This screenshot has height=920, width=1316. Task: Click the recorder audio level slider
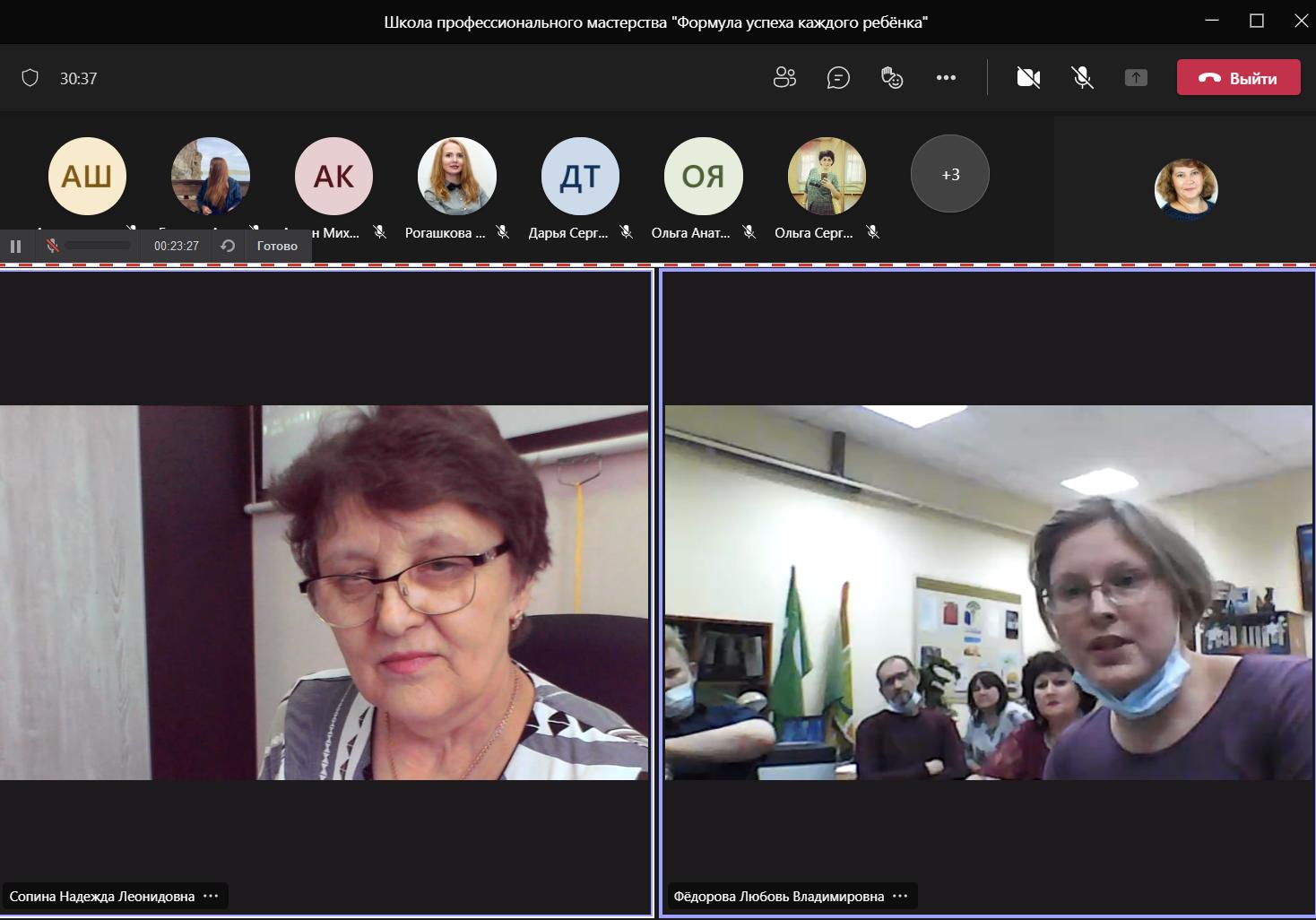tap(98, 246)
